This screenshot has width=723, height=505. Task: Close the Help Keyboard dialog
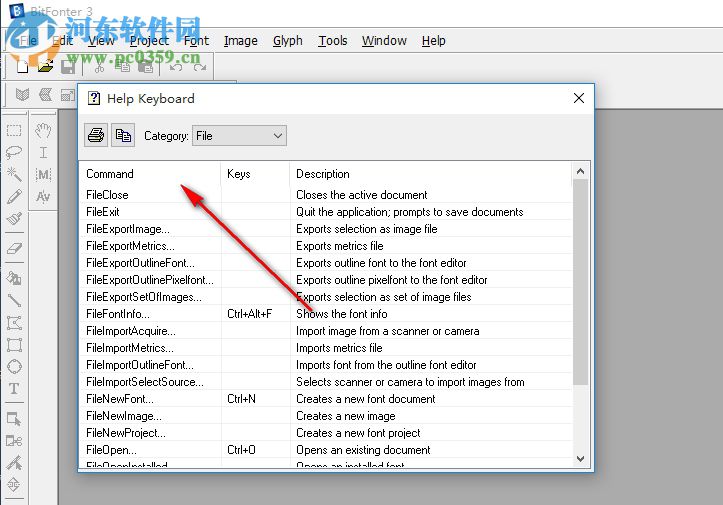579,98
